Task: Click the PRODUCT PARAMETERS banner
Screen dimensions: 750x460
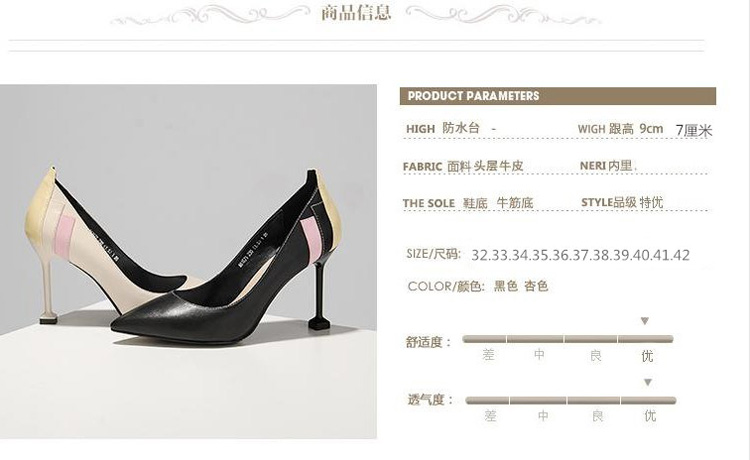Action: [x=558, y=96]
